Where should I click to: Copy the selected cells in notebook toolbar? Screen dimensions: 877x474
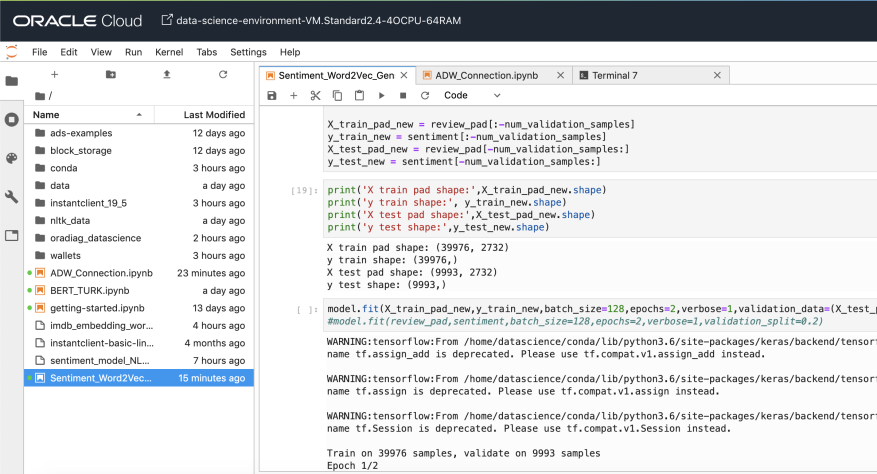click(x=337, y=95)
